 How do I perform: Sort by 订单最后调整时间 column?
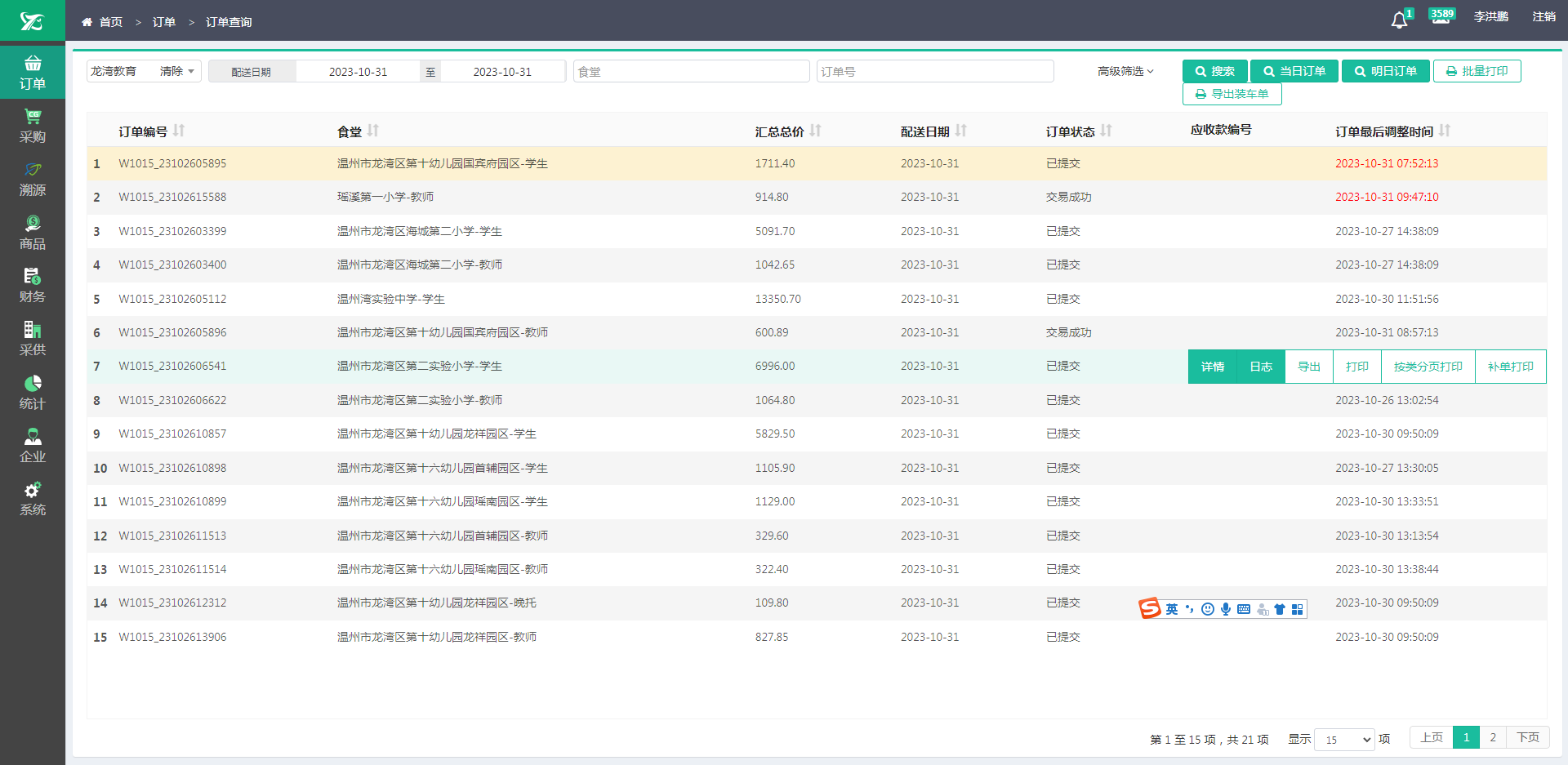1444,131
